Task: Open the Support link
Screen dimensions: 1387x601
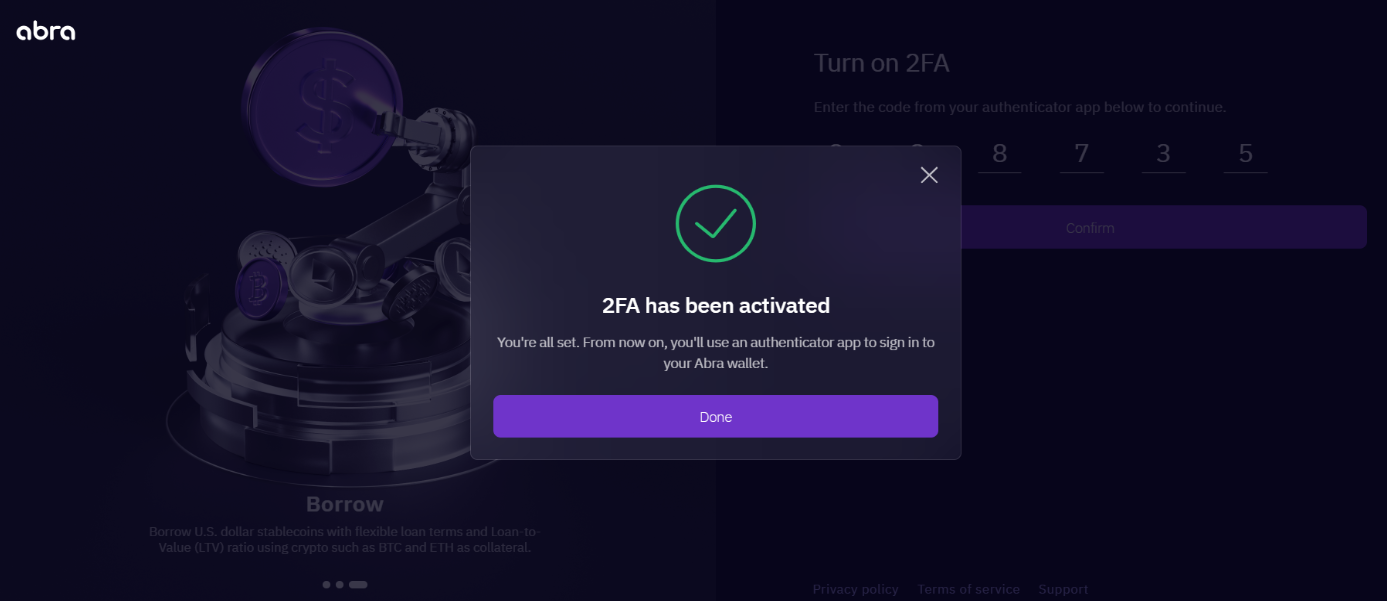Action: tap(1063, 589)
